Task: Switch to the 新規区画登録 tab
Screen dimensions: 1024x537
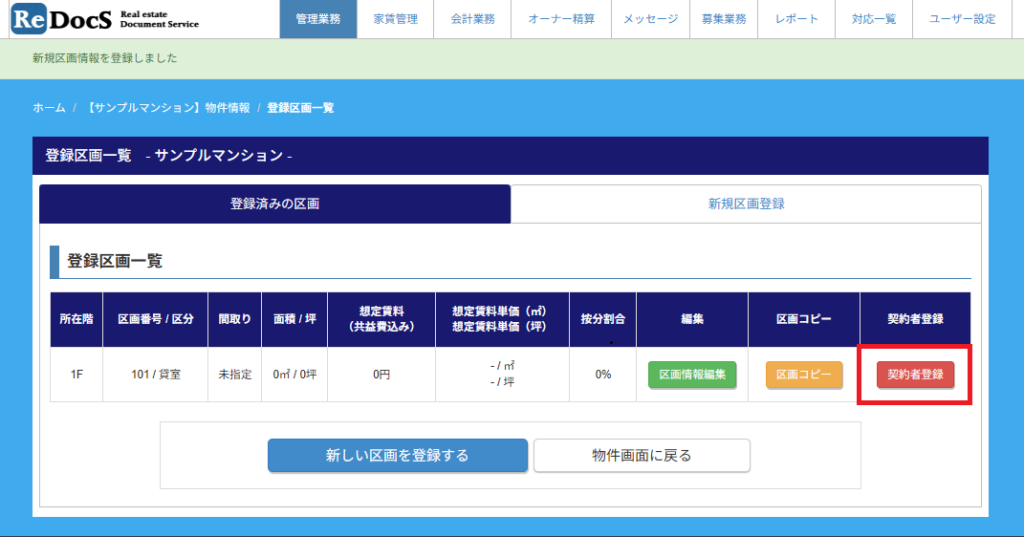Action: click(746, 204)
